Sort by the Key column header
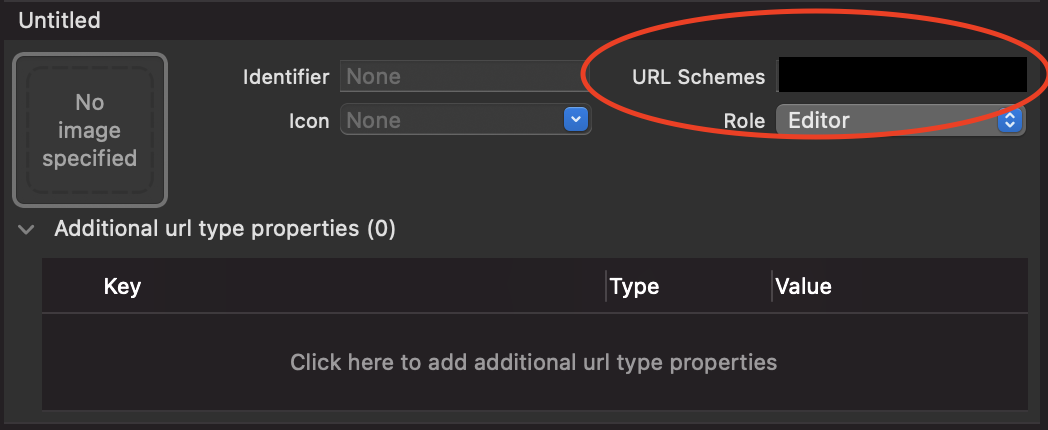Viewport: 1048px width, 430px height. click(122, 287)
